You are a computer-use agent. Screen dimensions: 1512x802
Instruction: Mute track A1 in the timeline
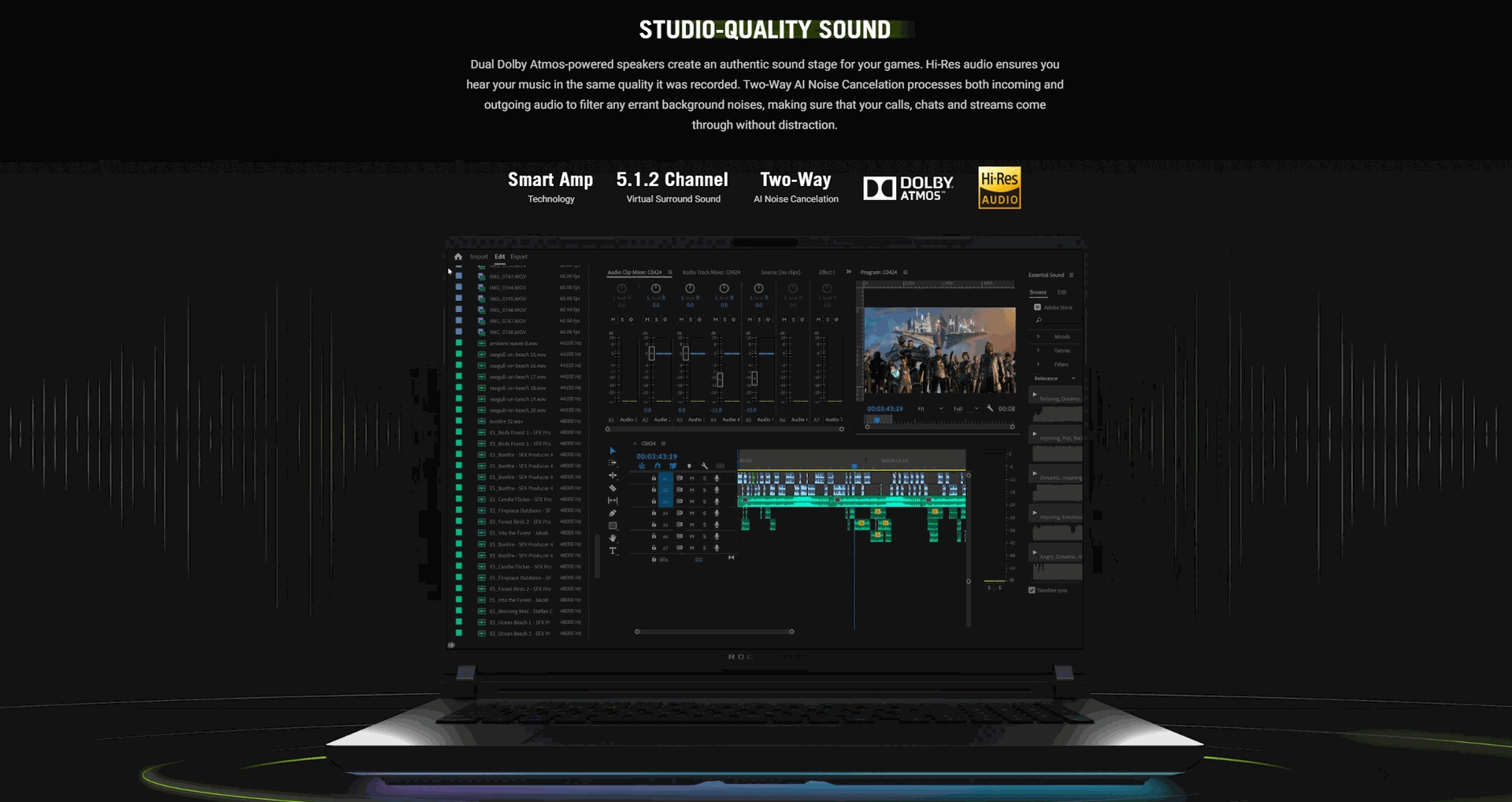pyautogui.click(x=692, y=478)
